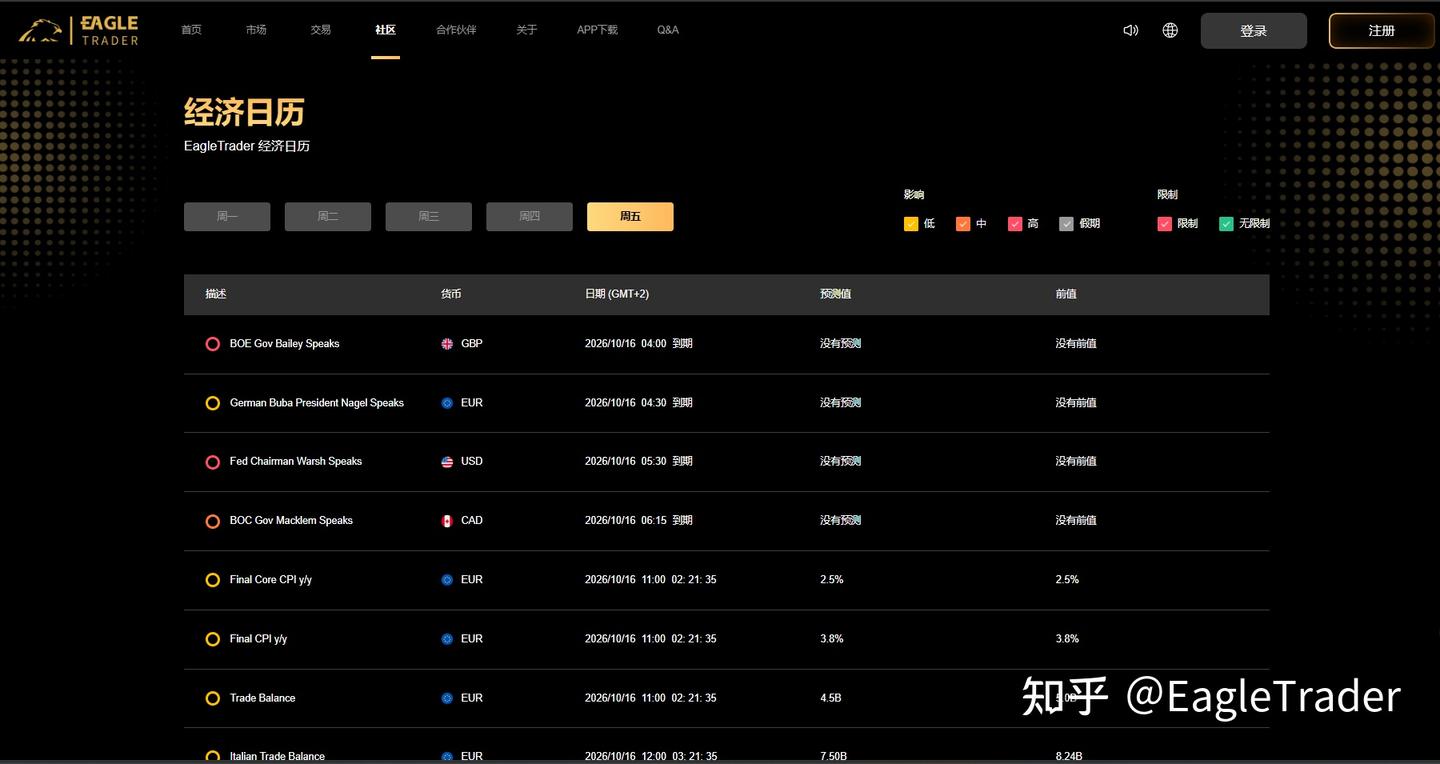Click impact circle for Final CPI y/y
The image size is (1440, 764).
point(212,639)
